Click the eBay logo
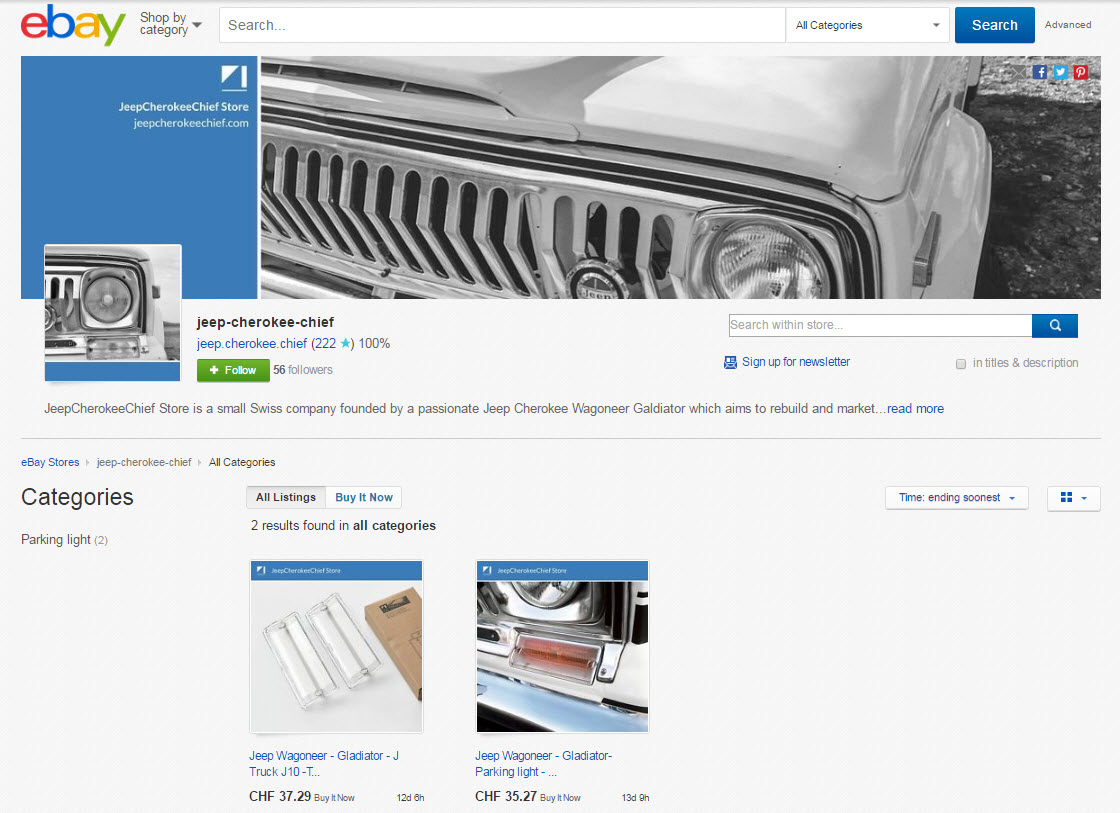Viewport: 1120px width, 813px height. [73, 25]
